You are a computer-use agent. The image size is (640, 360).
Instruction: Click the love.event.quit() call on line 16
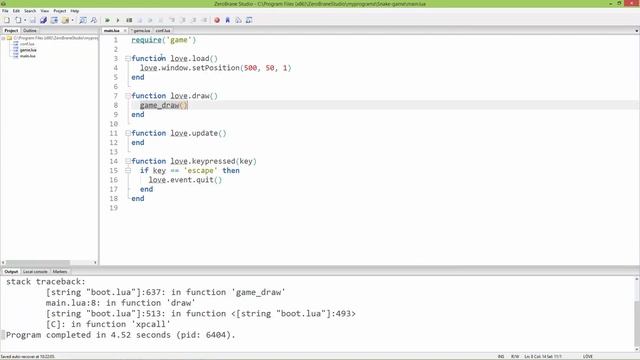[185, 180]
